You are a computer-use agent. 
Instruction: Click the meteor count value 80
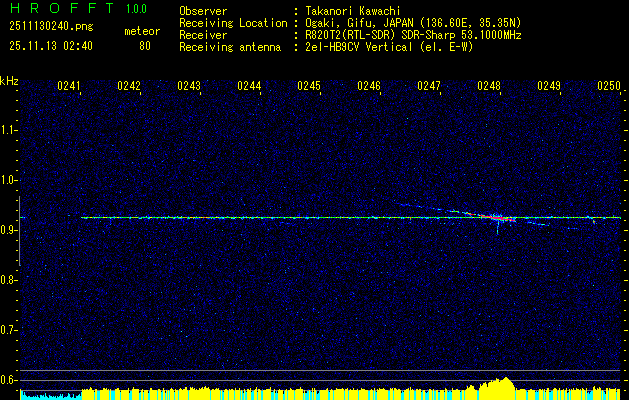[x=144, y=46]
